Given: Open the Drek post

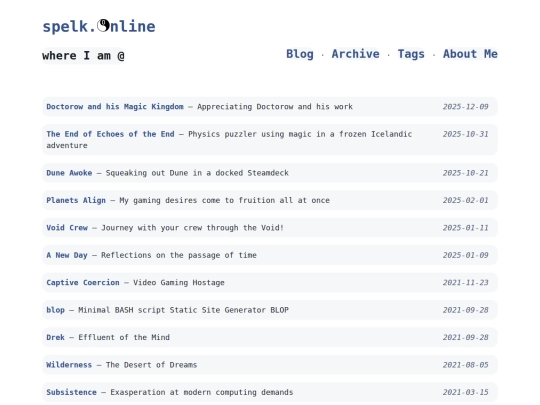Looking at the screenshot, I should (55, 337).
